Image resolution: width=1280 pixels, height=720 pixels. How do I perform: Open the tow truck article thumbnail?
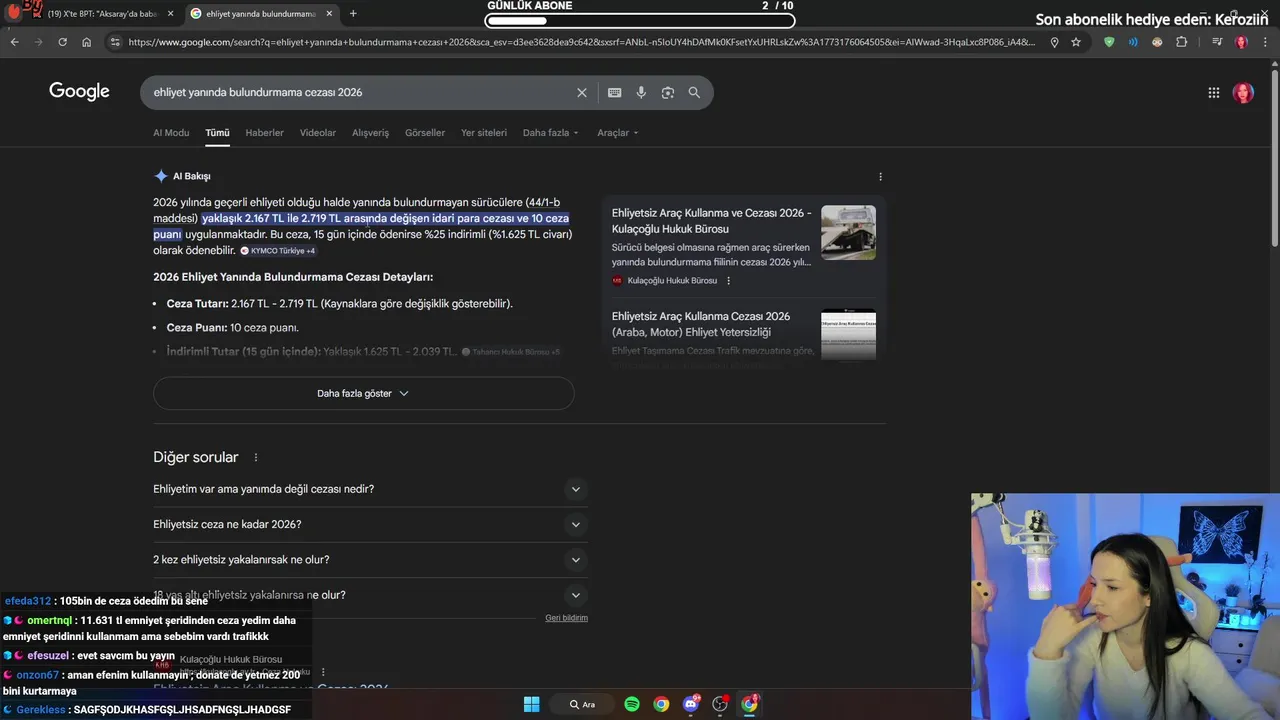[x=848, y=232]
